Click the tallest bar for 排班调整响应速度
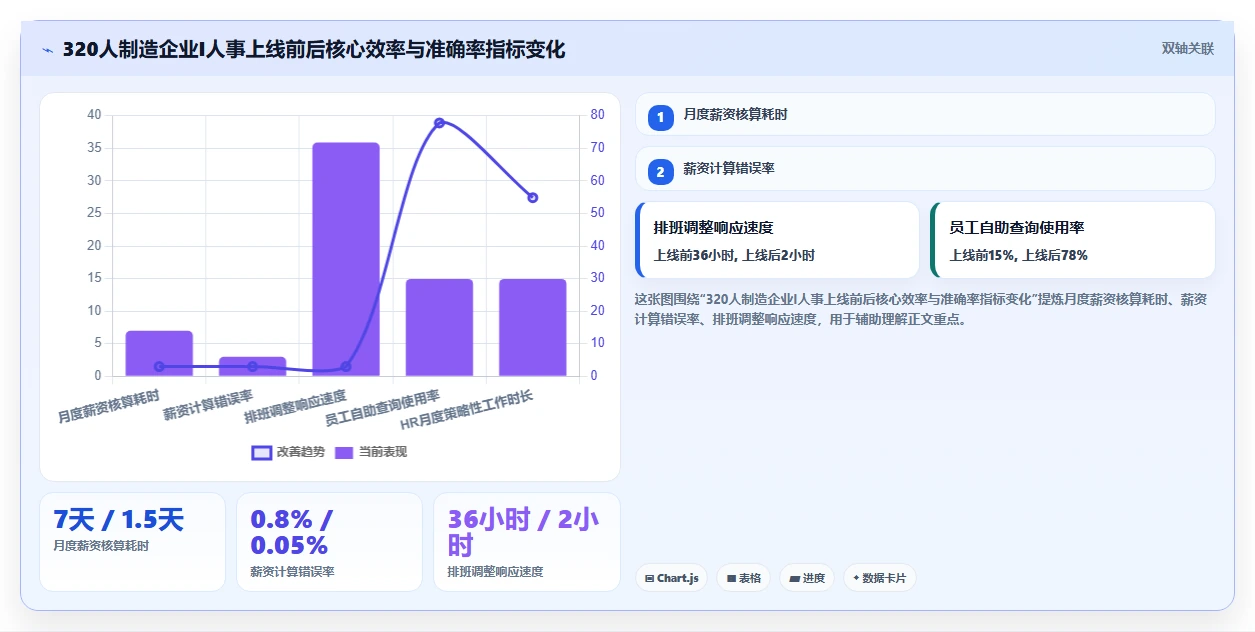Viewport: 1255px width, 632px height. tap(346, 259)
